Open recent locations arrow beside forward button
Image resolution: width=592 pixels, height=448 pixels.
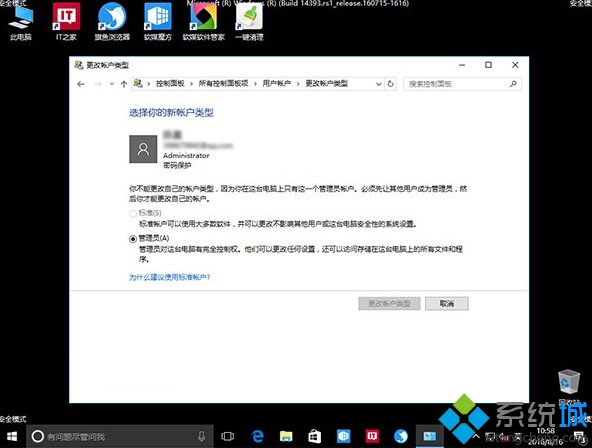[x=111, y=84]
